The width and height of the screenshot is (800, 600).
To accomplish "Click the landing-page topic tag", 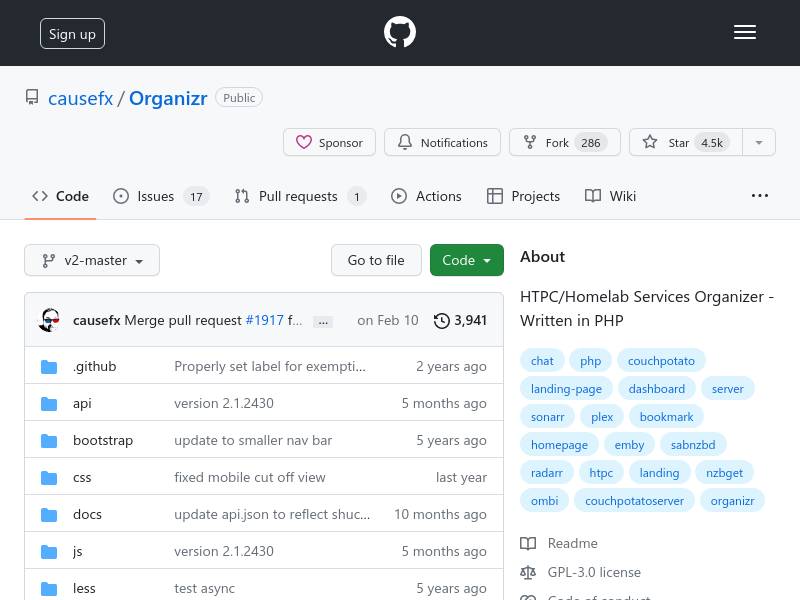I will tap(566, 389).
